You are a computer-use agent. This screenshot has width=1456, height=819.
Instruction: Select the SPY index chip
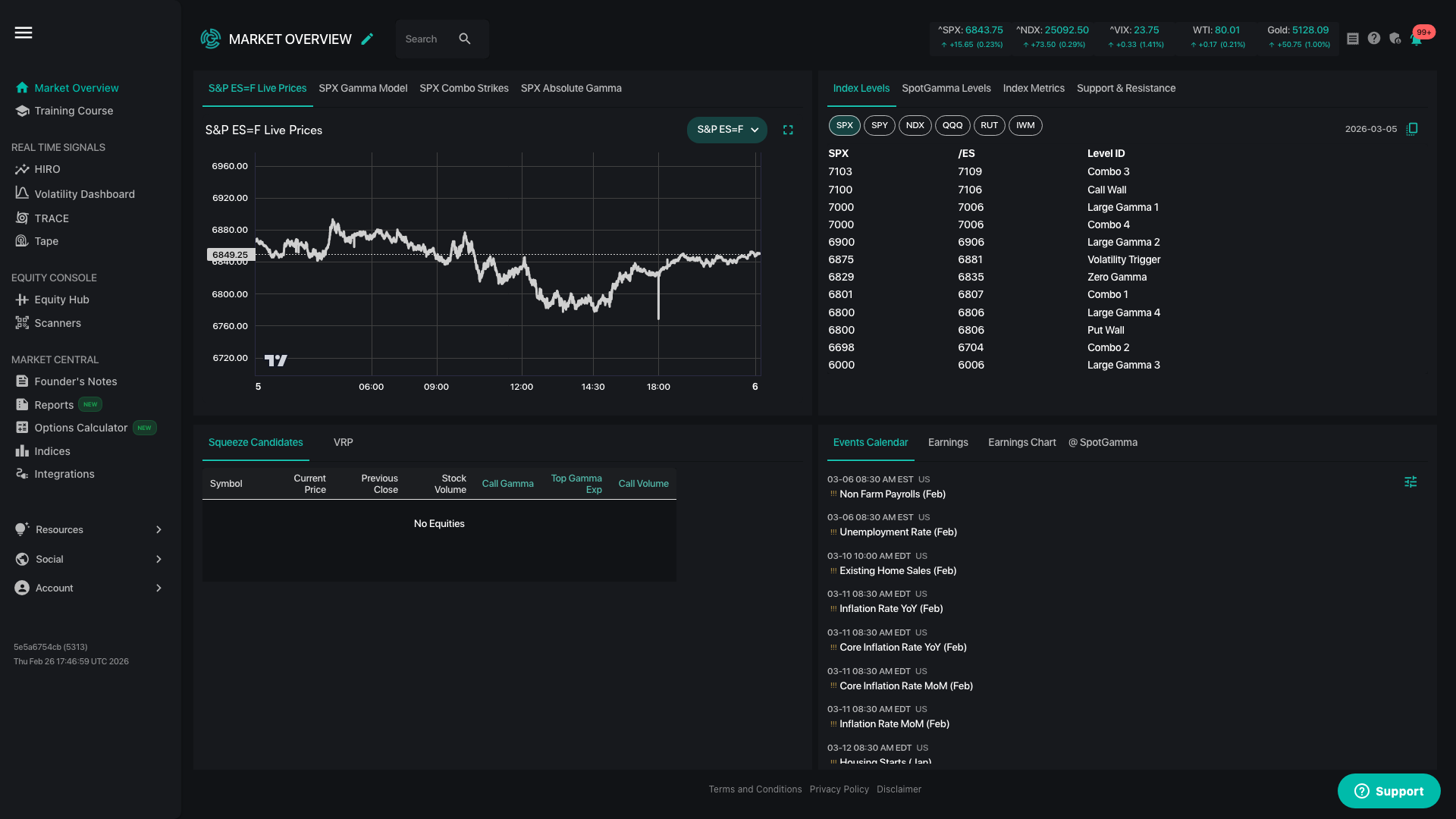click(880, 126)
